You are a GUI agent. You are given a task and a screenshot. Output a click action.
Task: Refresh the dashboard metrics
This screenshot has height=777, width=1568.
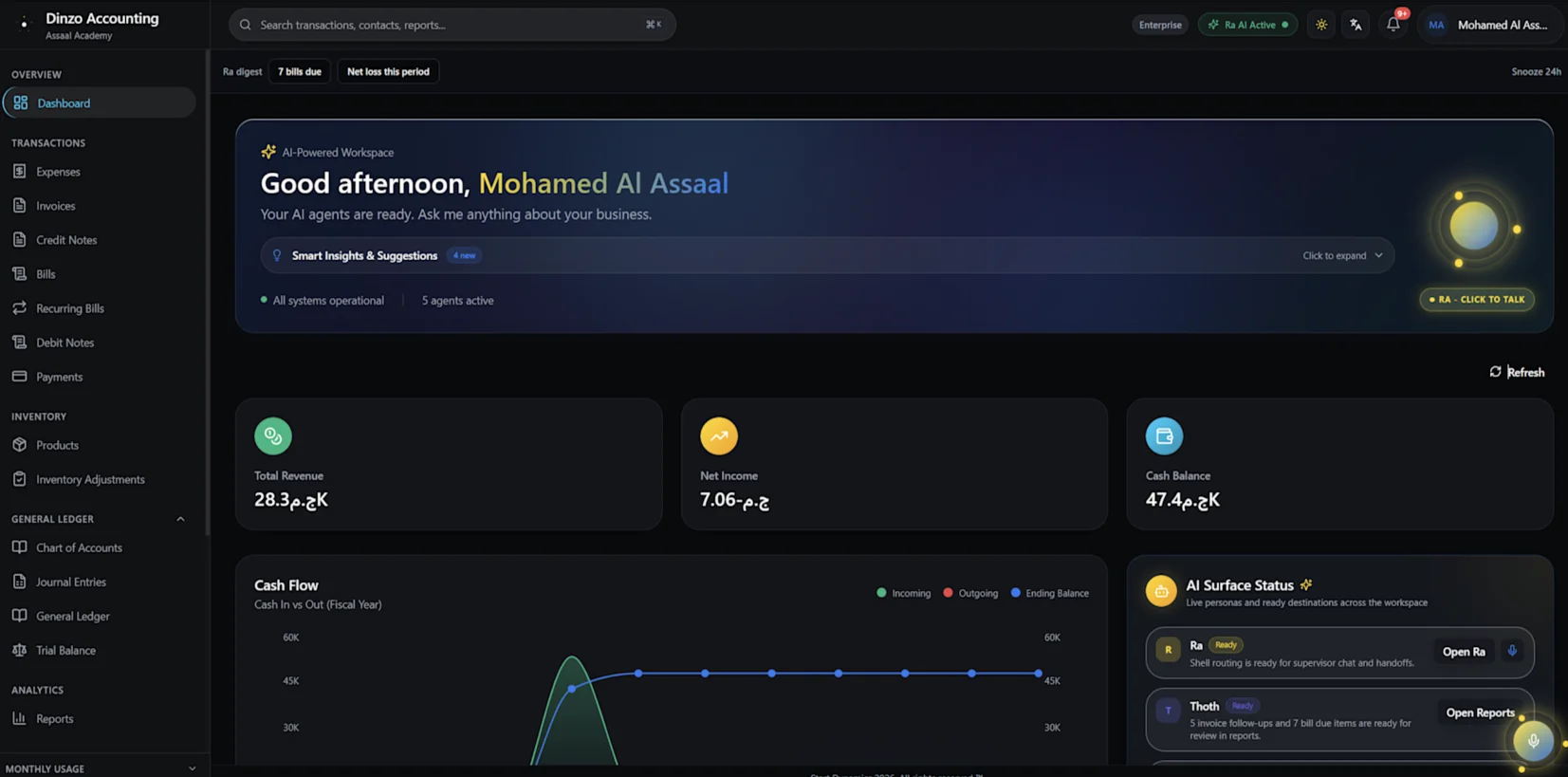tap(1517, 372)
